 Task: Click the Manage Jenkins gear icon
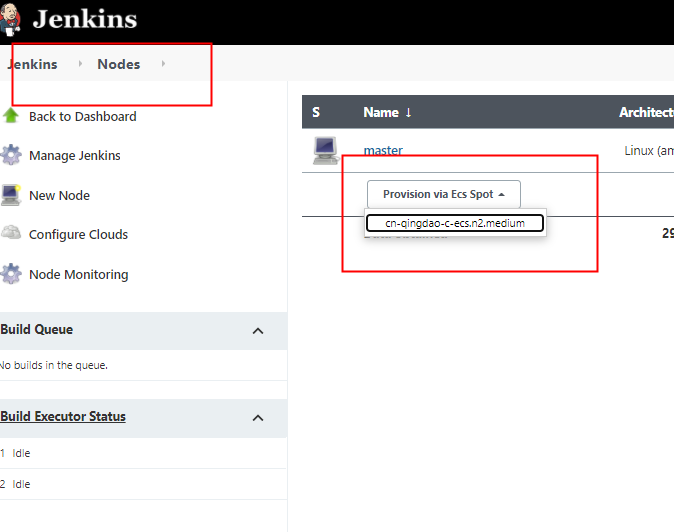tap(11, 155)
